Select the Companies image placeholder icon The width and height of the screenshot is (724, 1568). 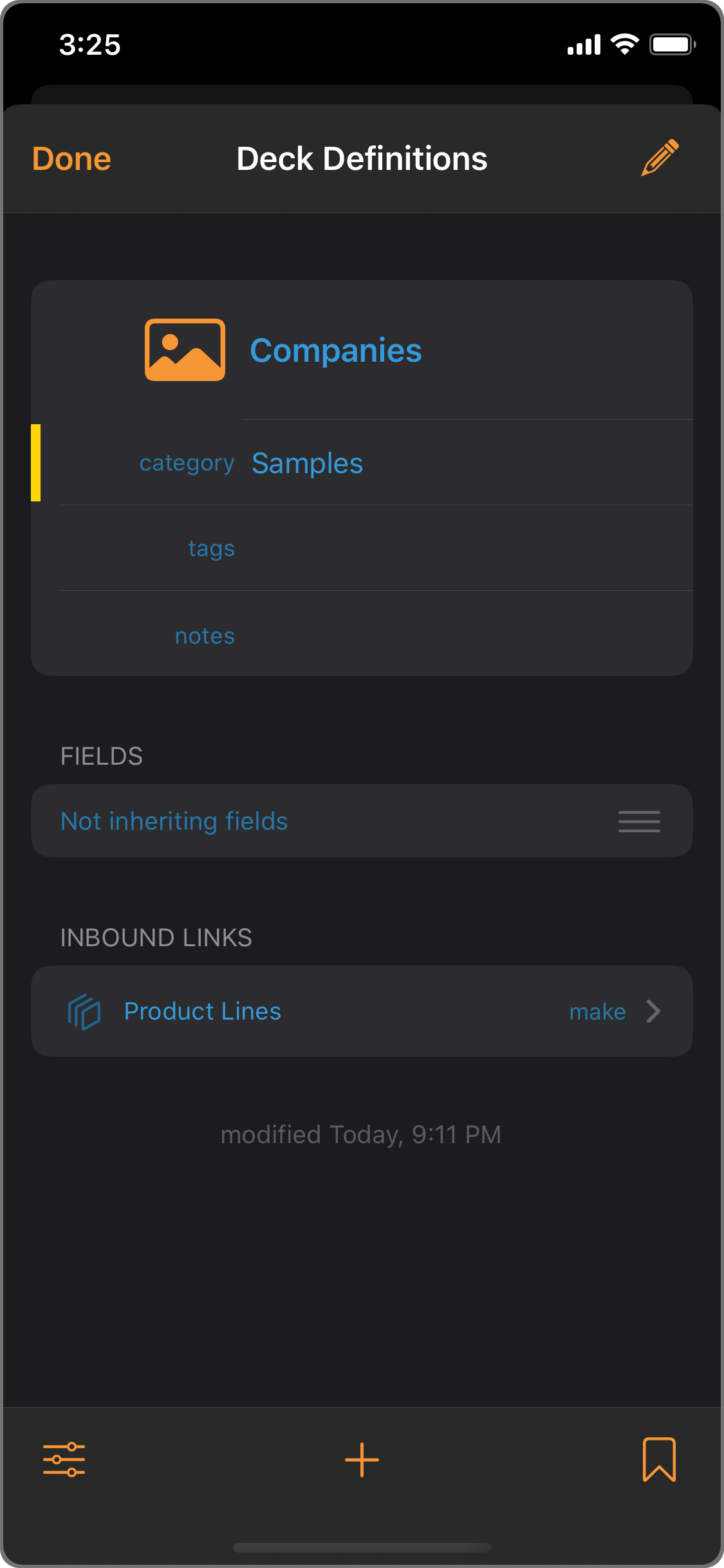pyautogui.click(x=185, y=350)
